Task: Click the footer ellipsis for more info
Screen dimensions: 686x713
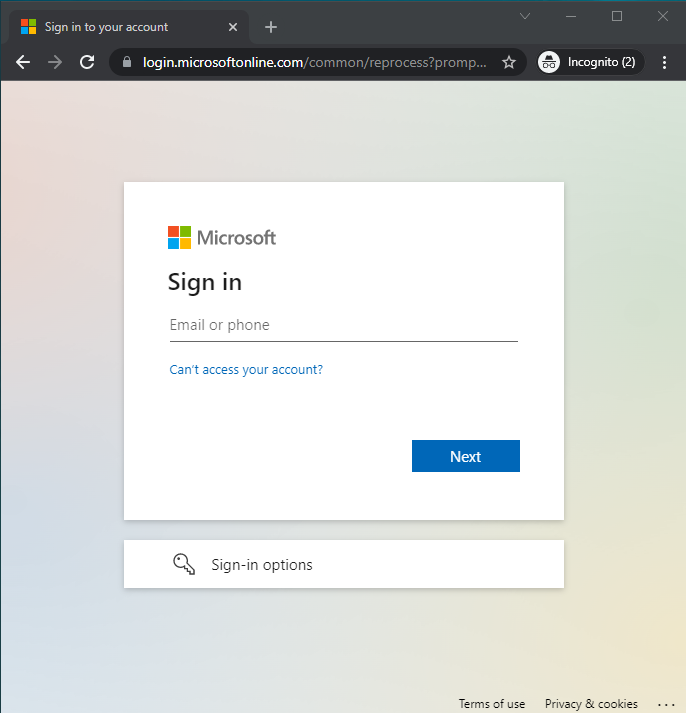Action: [666, 704]
